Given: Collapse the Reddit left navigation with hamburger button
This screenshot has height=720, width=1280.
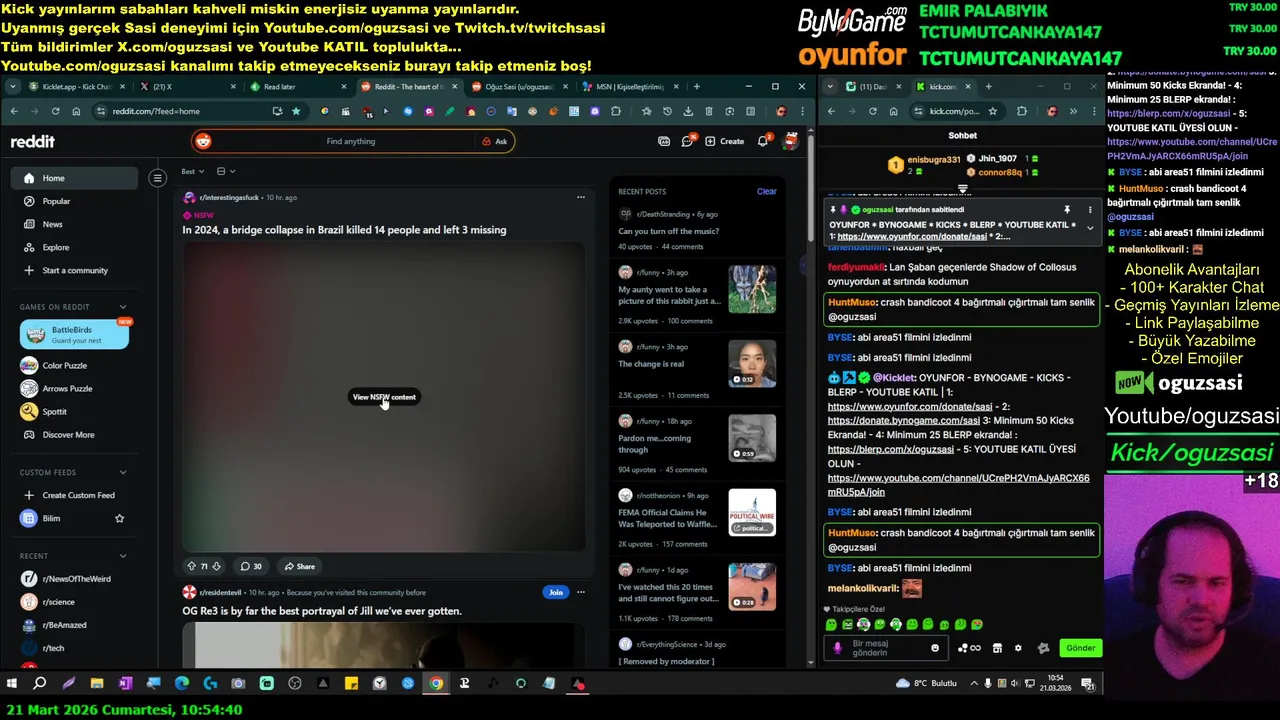Looking at the screenshot, I should 157,178.
